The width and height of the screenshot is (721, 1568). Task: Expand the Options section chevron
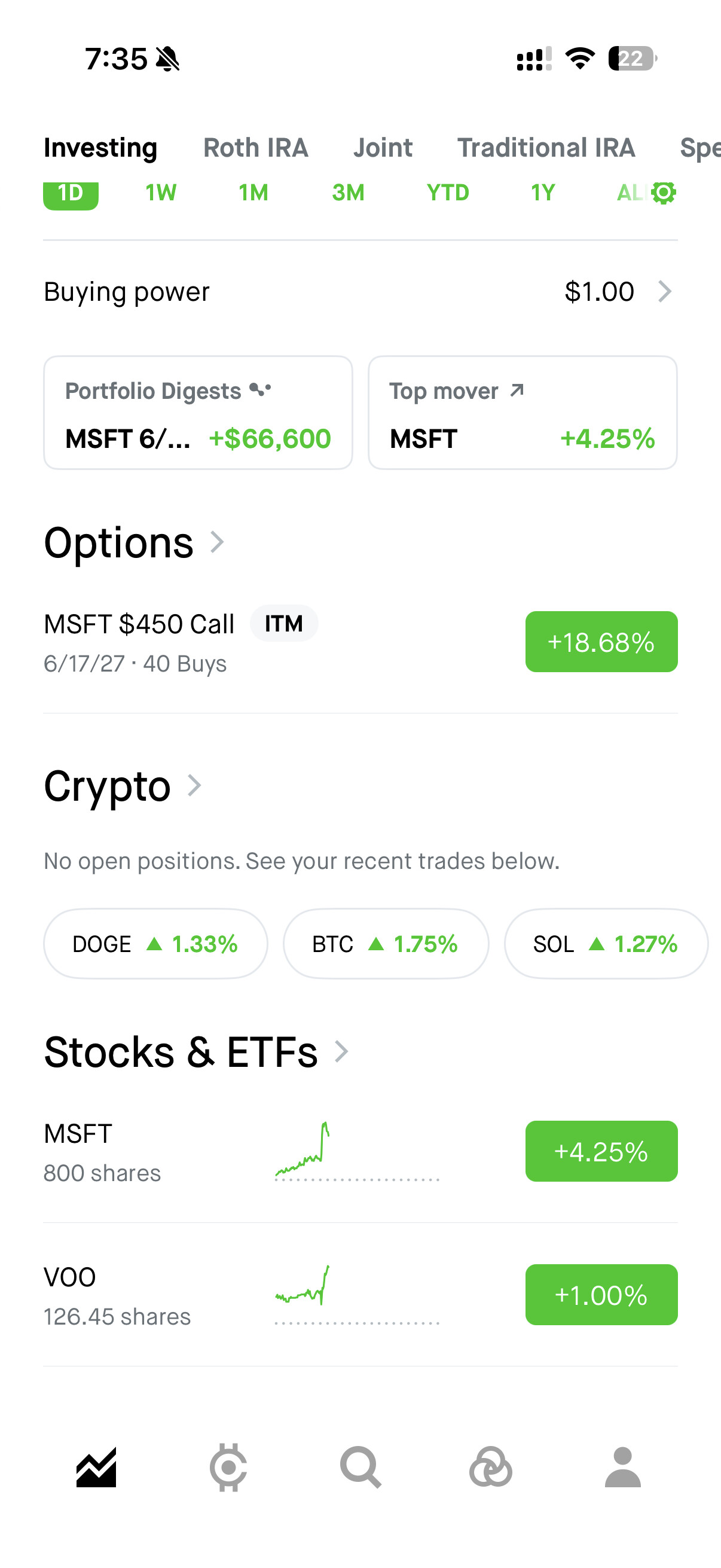(x=217, y=542)
